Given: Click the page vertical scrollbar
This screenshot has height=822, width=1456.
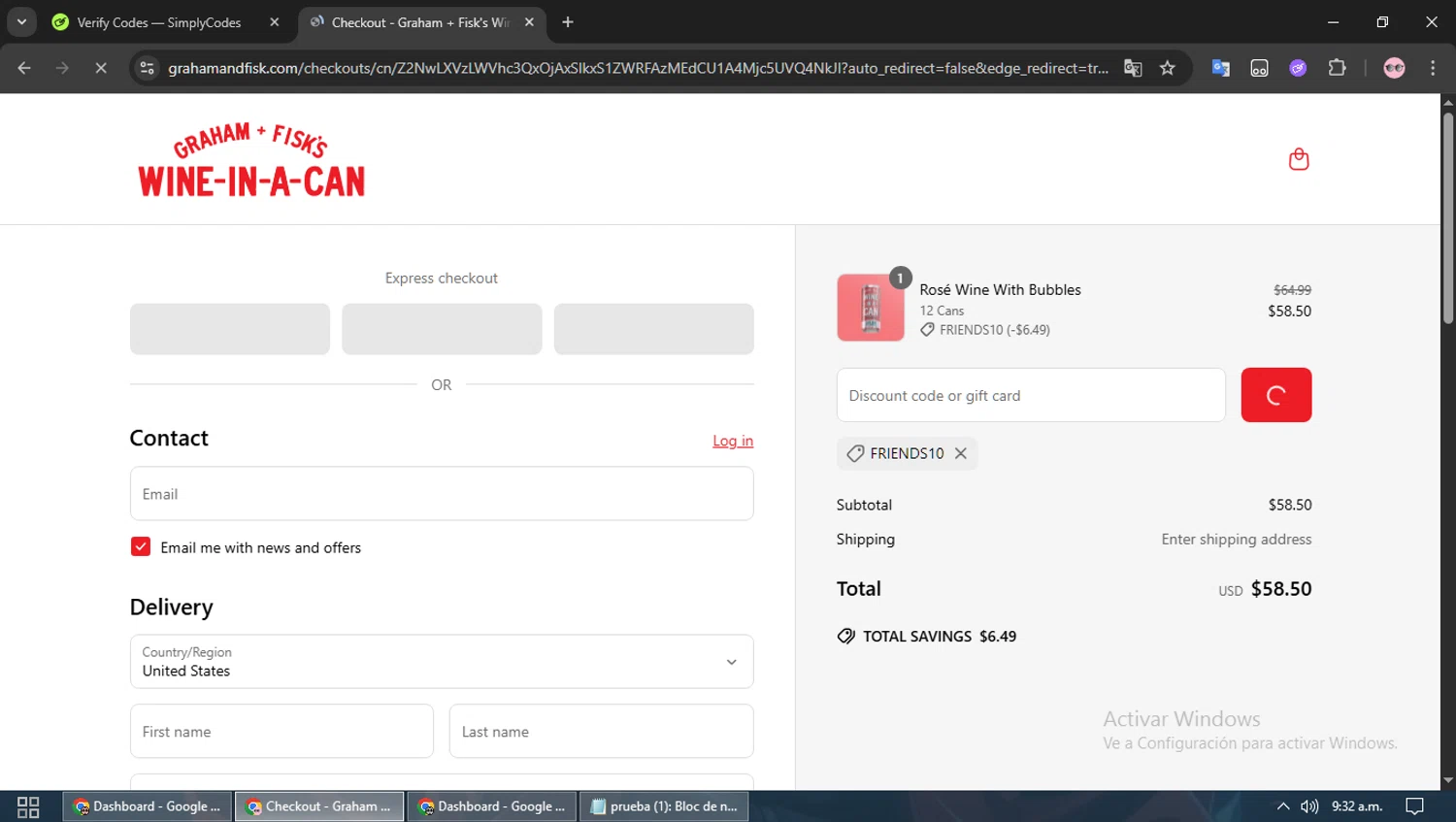Looking at the screenshot, I should (1448, 218).
